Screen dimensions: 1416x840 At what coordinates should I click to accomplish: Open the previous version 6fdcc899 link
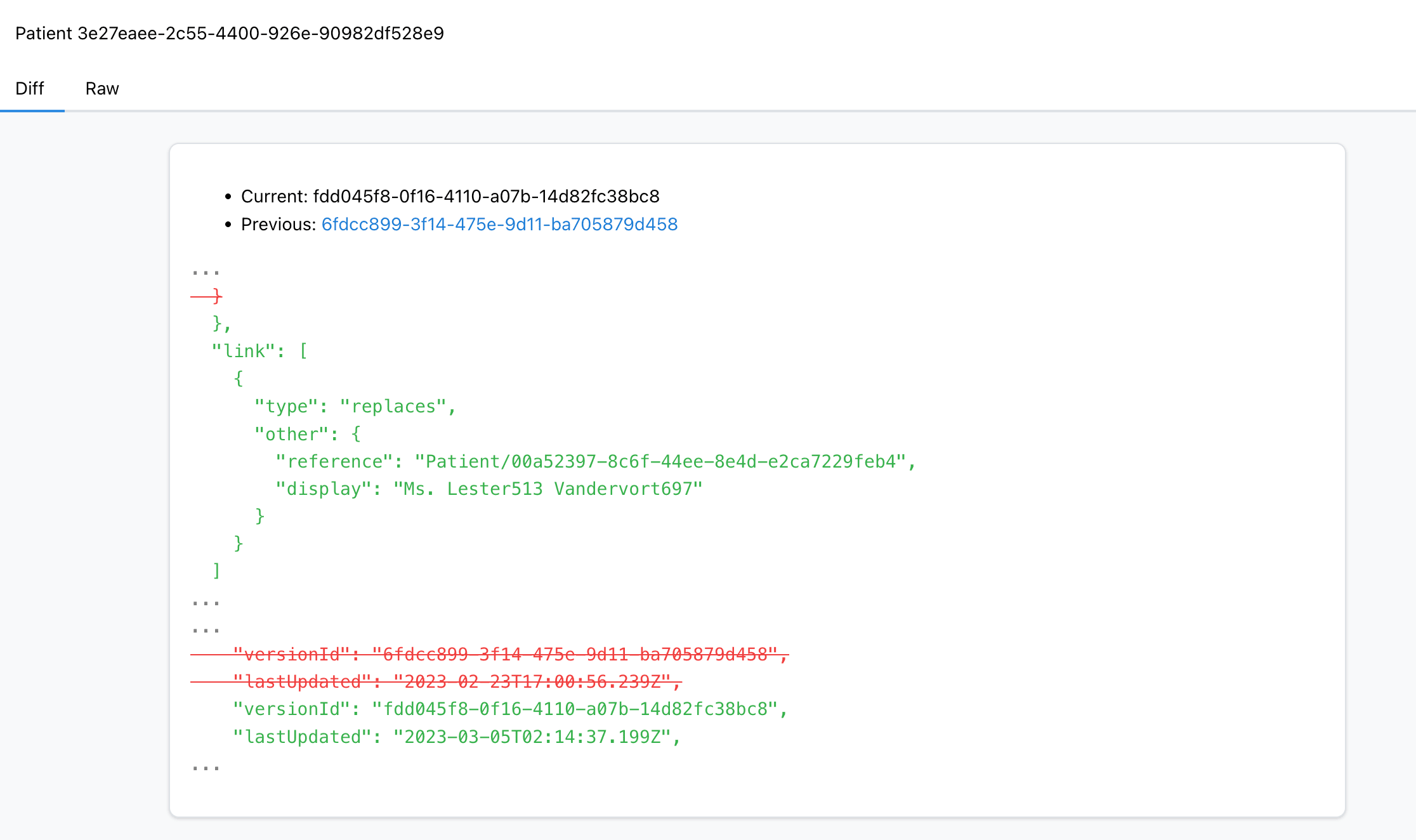[x=499, y=225]
